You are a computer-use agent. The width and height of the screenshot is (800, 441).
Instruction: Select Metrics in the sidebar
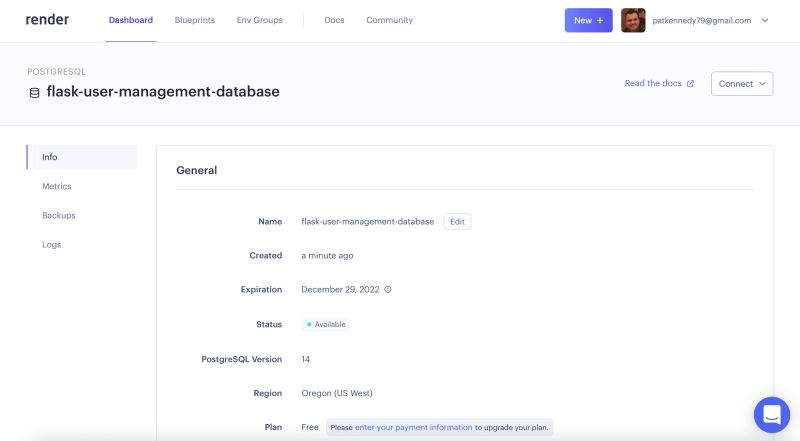(57, 186)
